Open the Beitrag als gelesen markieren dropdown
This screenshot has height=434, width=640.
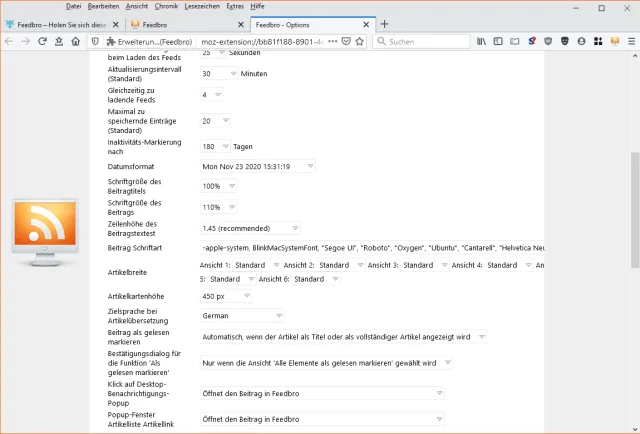[x=343, y=337]
